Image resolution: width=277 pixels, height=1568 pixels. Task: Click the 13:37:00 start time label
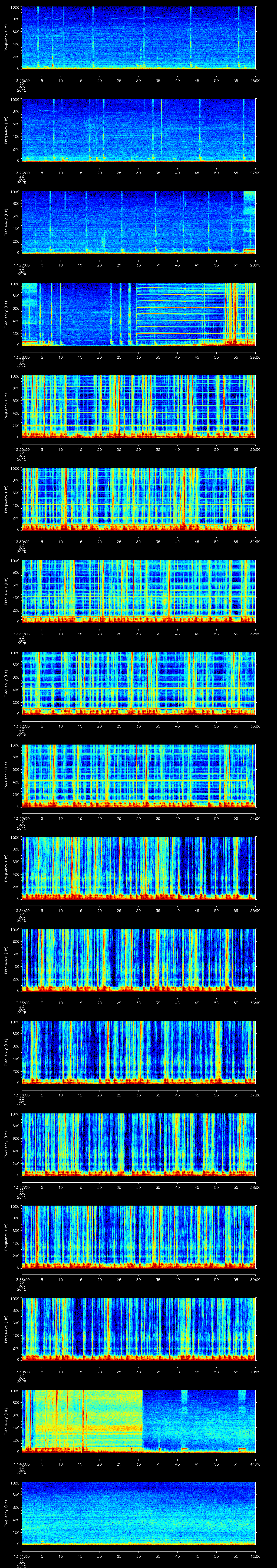pos(22,1187)
